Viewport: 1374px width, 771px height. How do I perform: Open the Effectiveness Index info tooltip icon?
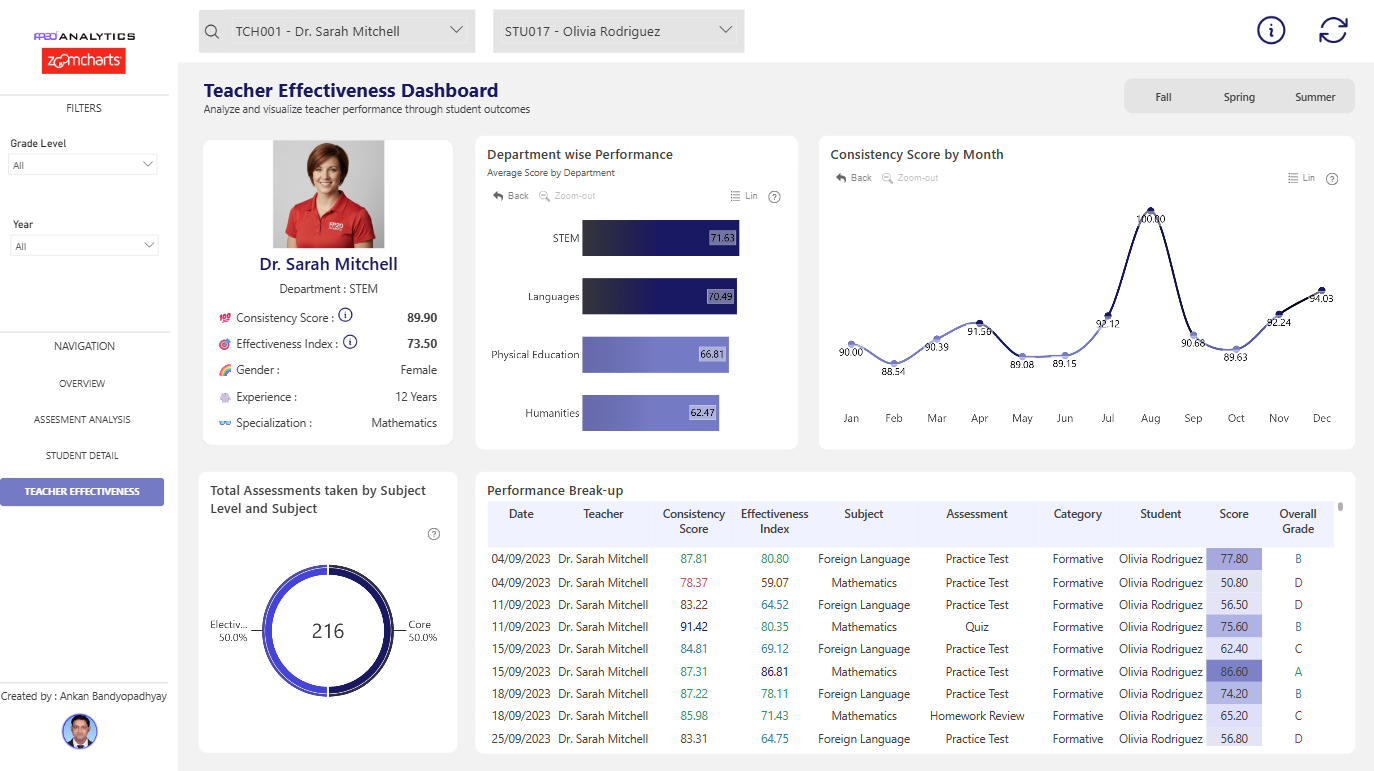pyautogui.click(x=350, y=342)
